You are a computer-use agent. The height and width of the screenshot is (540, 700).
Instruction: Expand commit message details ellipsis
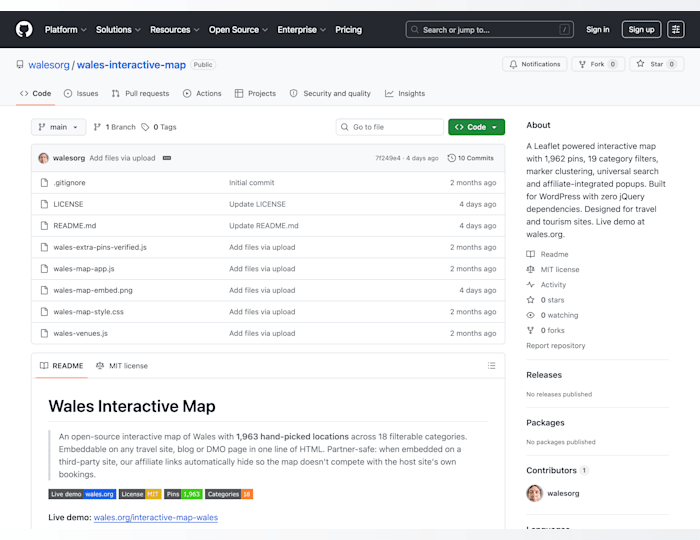tap(167, 158)
